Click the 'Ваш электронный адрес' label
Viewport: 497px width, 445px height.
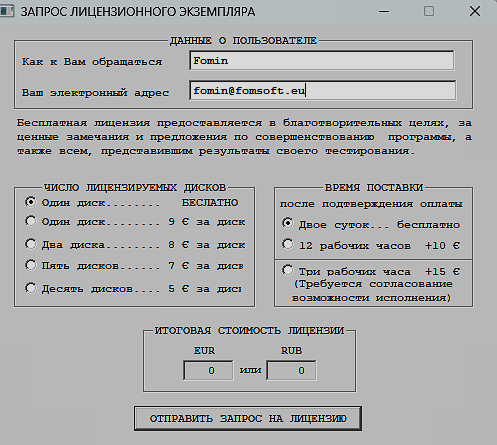pos(95,92)
